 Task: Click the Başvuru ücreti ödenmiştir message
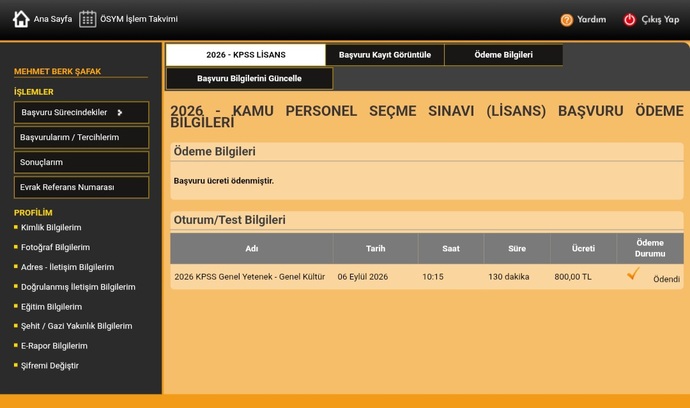pos(224,181)
